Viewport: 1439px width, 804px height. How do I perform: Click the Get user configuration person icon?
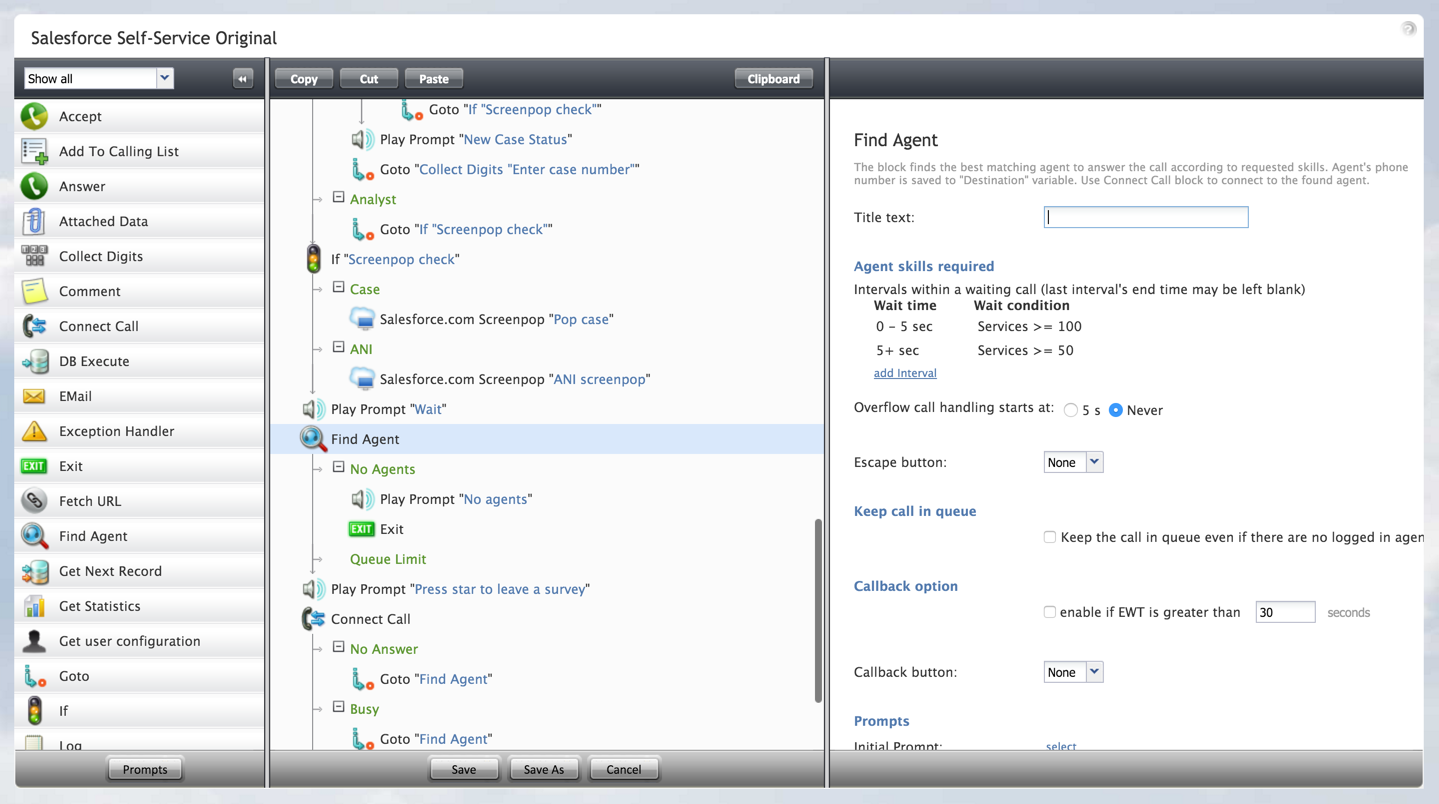(34, 641)
